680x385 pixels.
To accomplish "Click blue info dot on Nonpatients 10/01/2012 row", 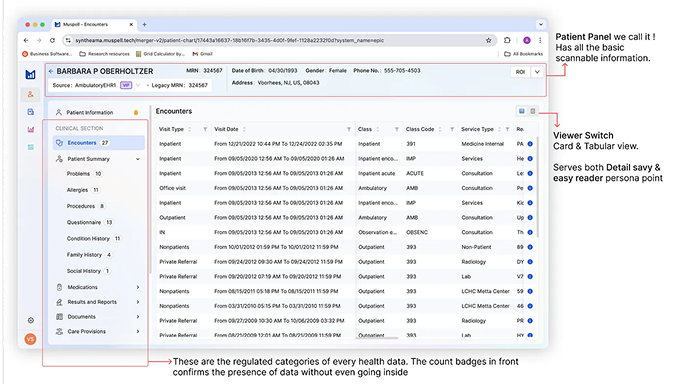I will click(x=530, y=247).
